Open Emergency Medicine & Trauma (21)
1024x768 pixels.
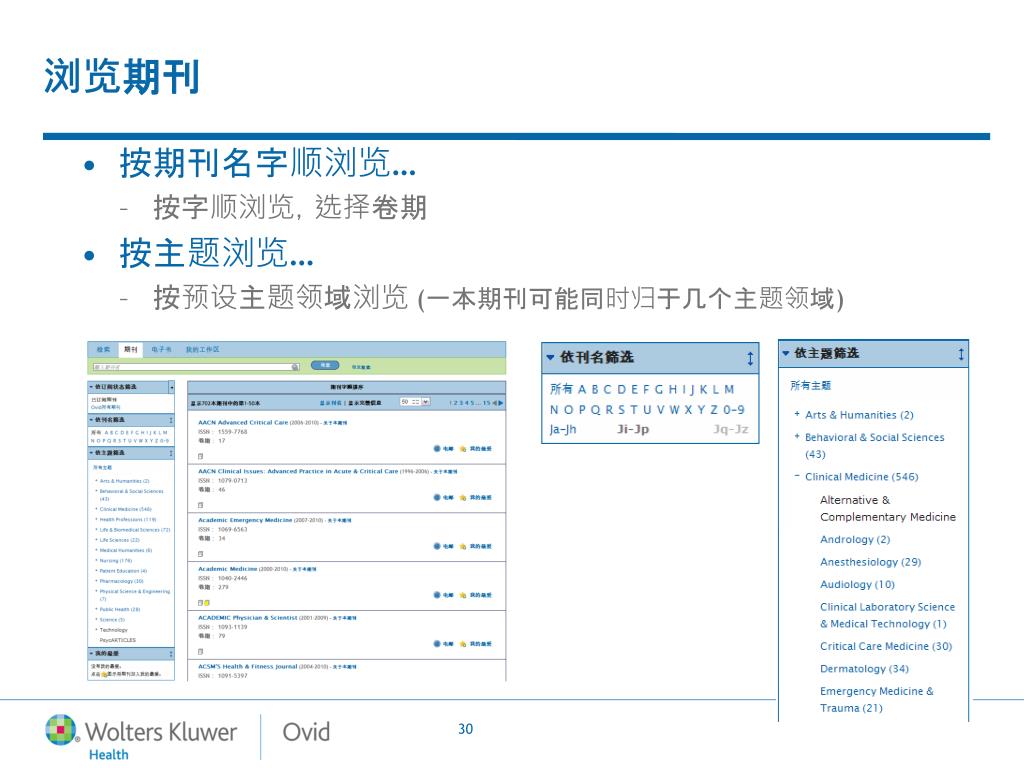click(x=877, y=699)
